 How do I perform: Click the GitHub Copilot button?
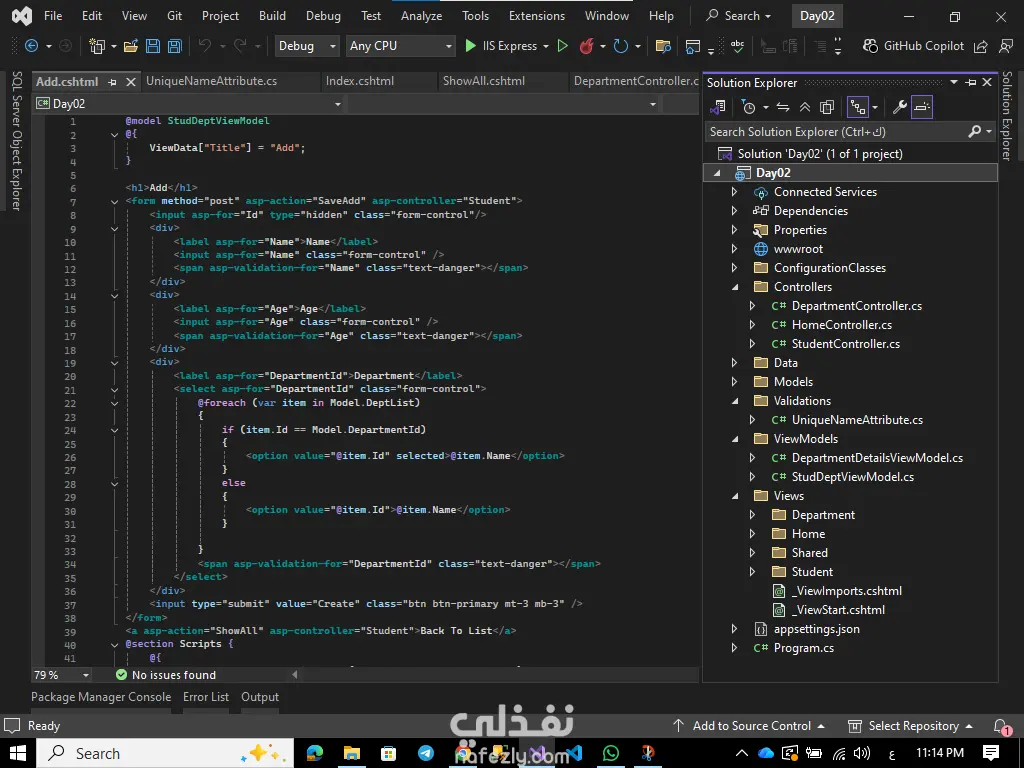(x=913, y=46)
